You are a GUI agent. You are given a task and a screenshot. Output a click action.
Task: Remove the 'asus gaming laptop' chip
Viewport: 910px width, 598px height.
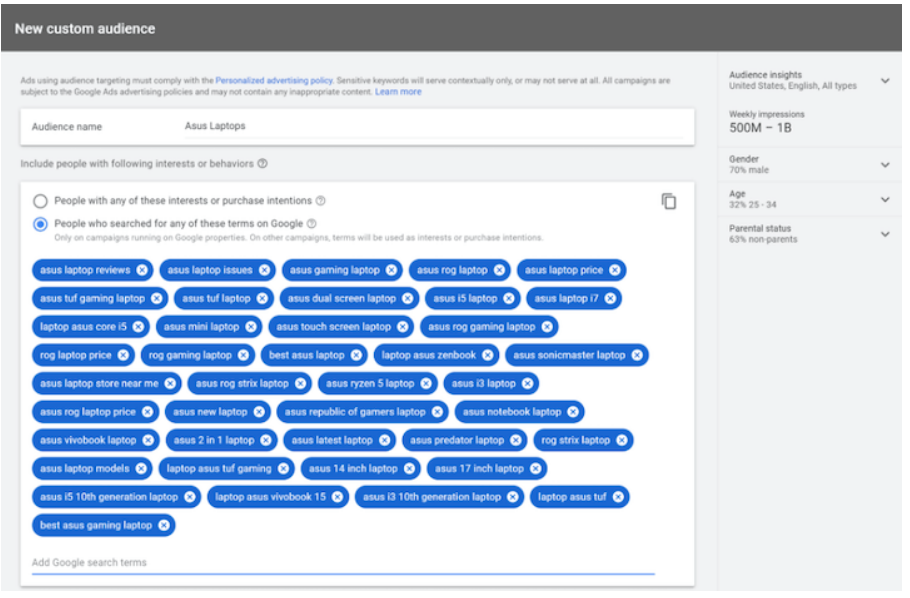click(392, 271)
